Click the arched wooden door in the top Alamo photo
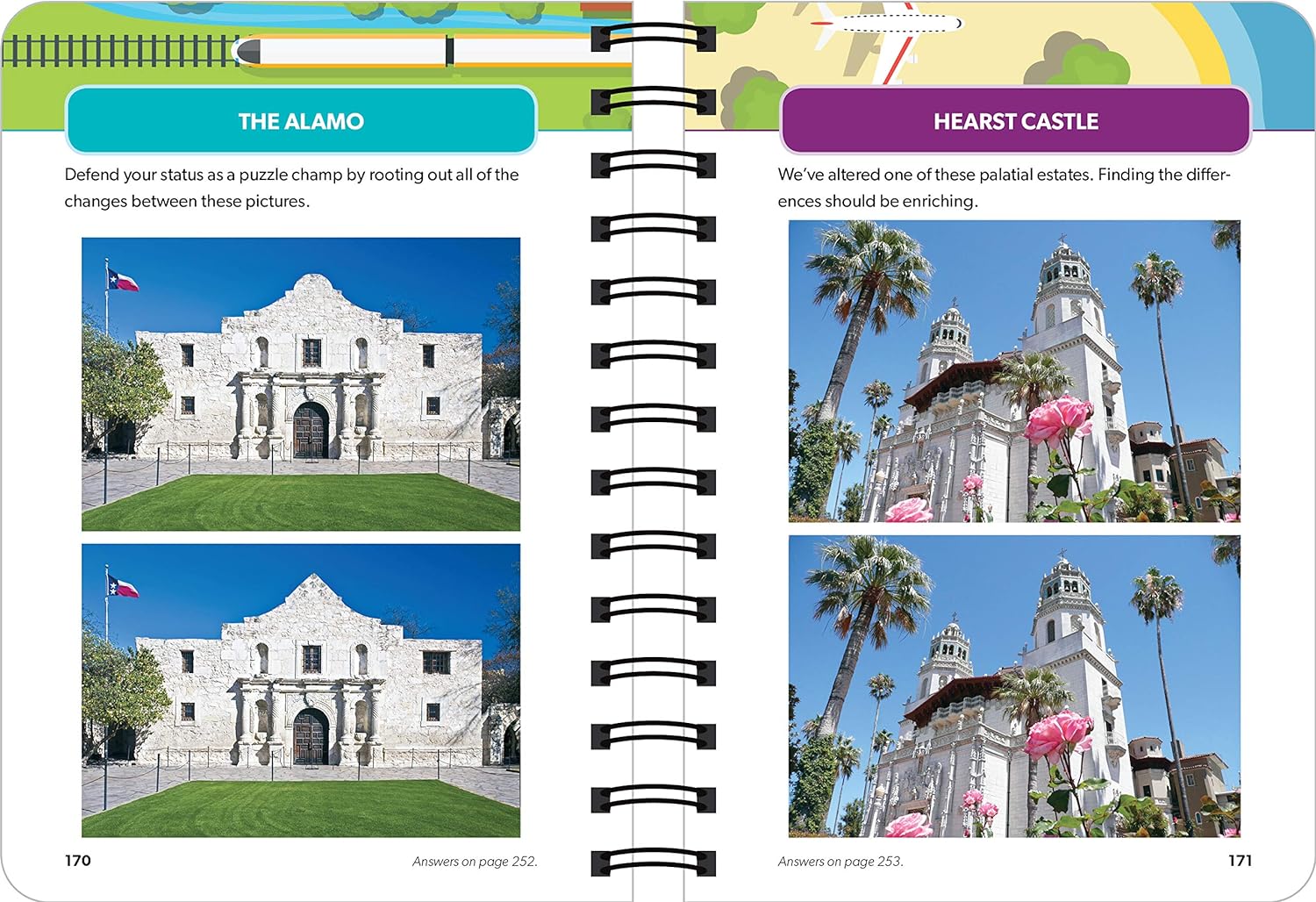 pos(311,430)
